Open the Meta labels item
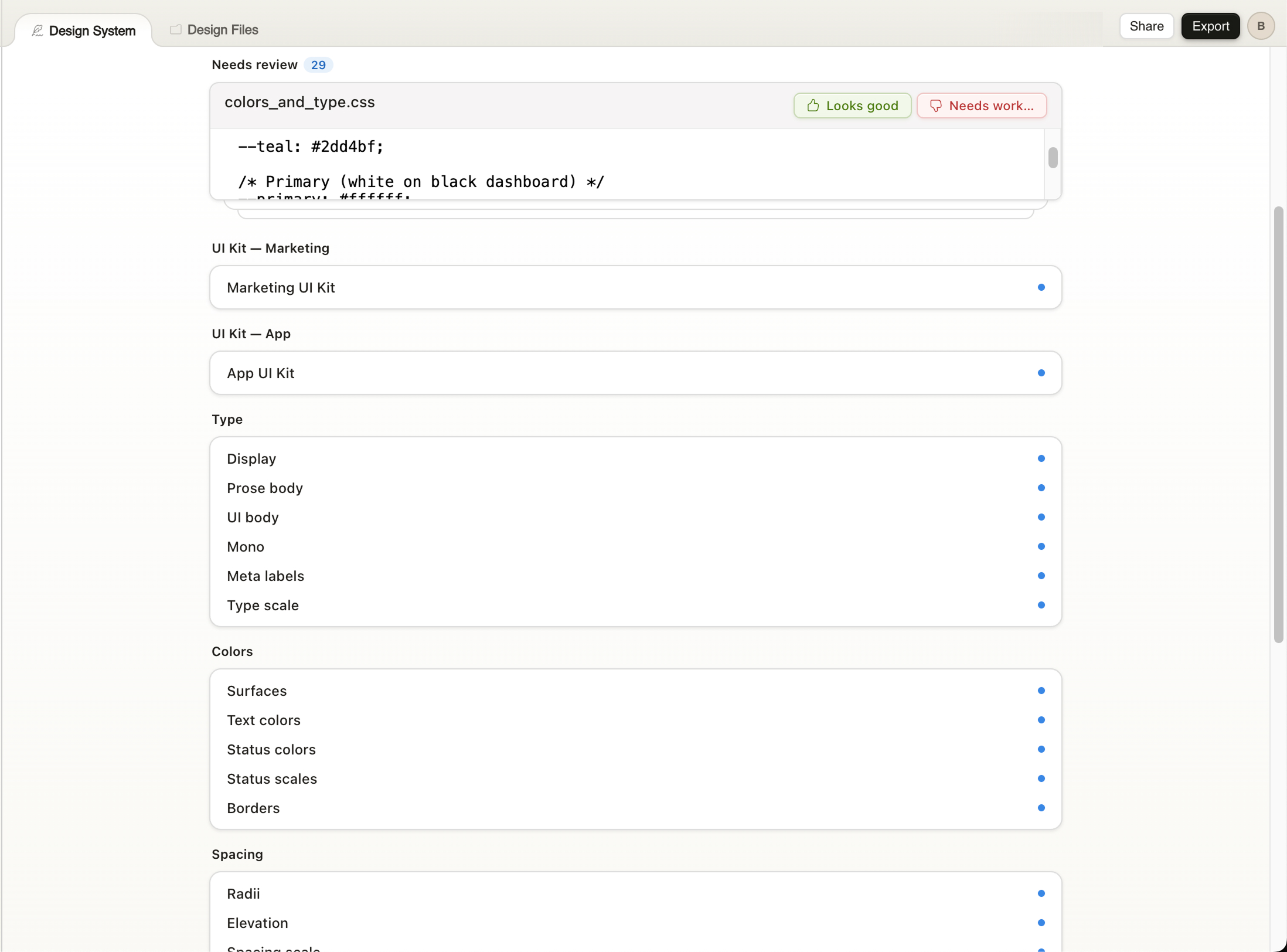The width and height of the screenshot is (1287, 952). 635,576
